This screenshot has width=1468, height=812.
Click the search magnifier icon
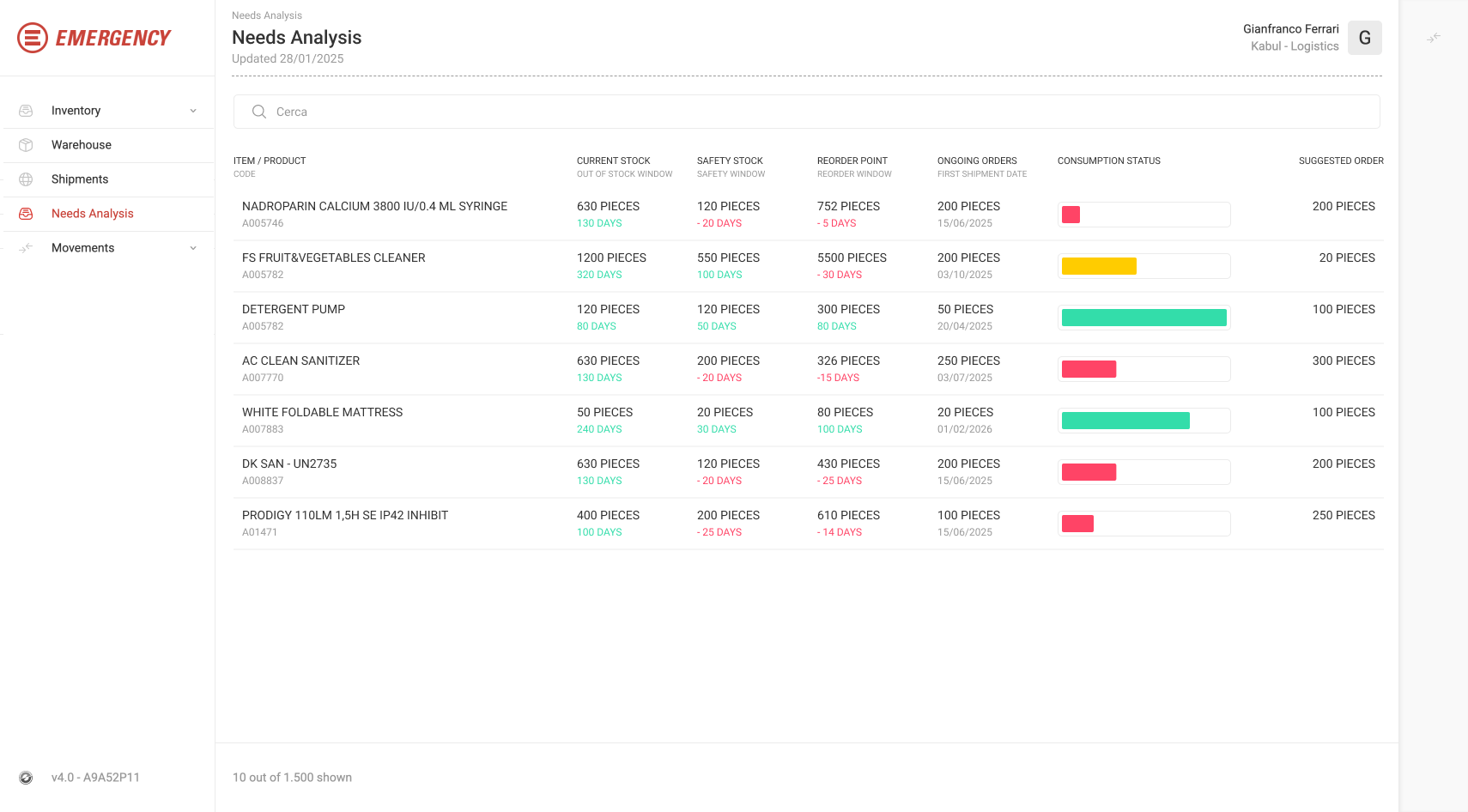click(258, 112)
